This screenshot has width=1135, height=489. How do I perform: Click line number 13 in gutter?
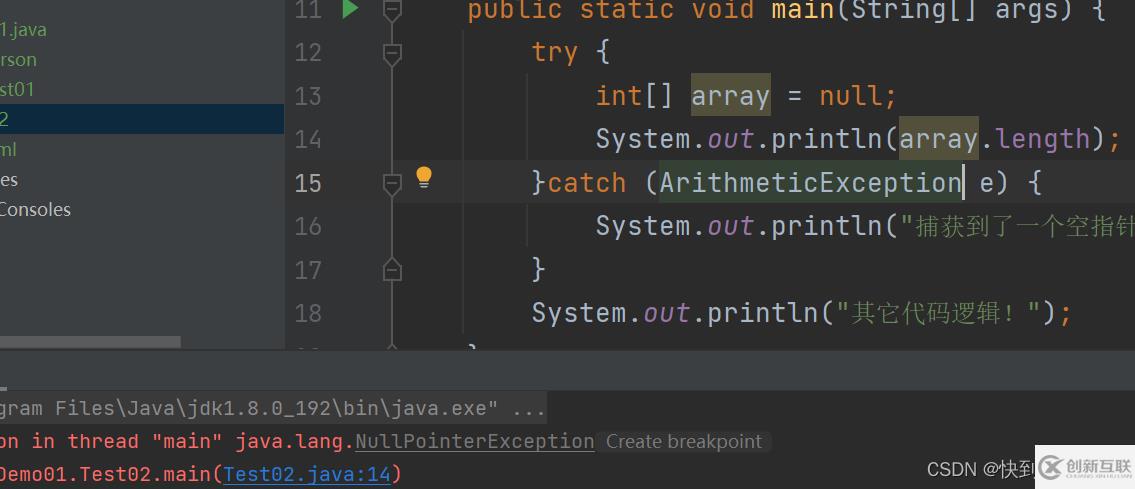pos(308,96)
